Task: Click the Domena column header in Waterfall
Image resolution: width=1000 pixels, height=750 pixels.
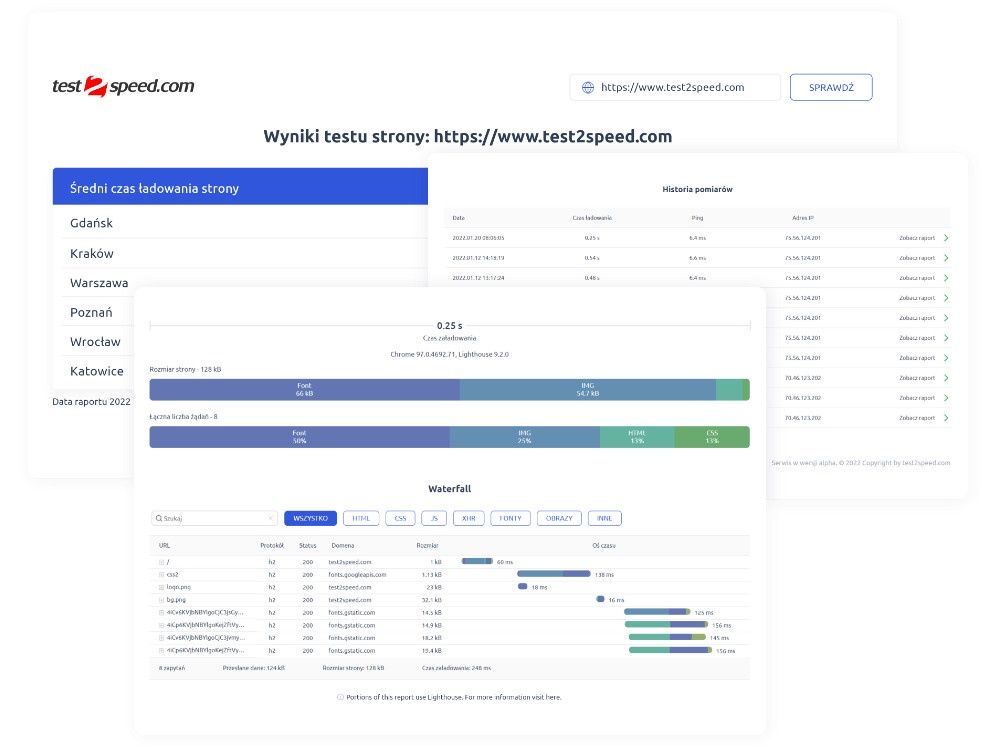Action: [x=342, y=546]
